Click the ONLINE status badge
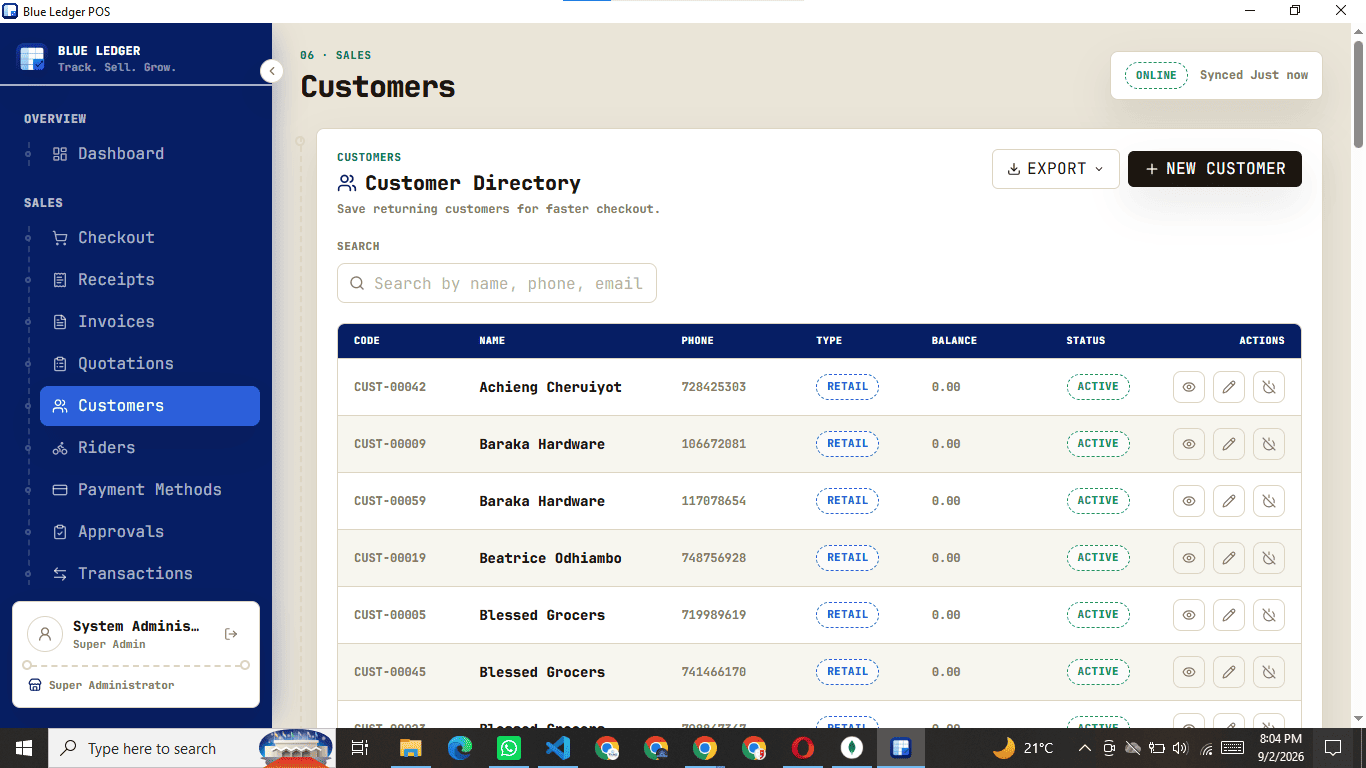1366x768 pixels. pyautogui.click(x=1156, y=75)
